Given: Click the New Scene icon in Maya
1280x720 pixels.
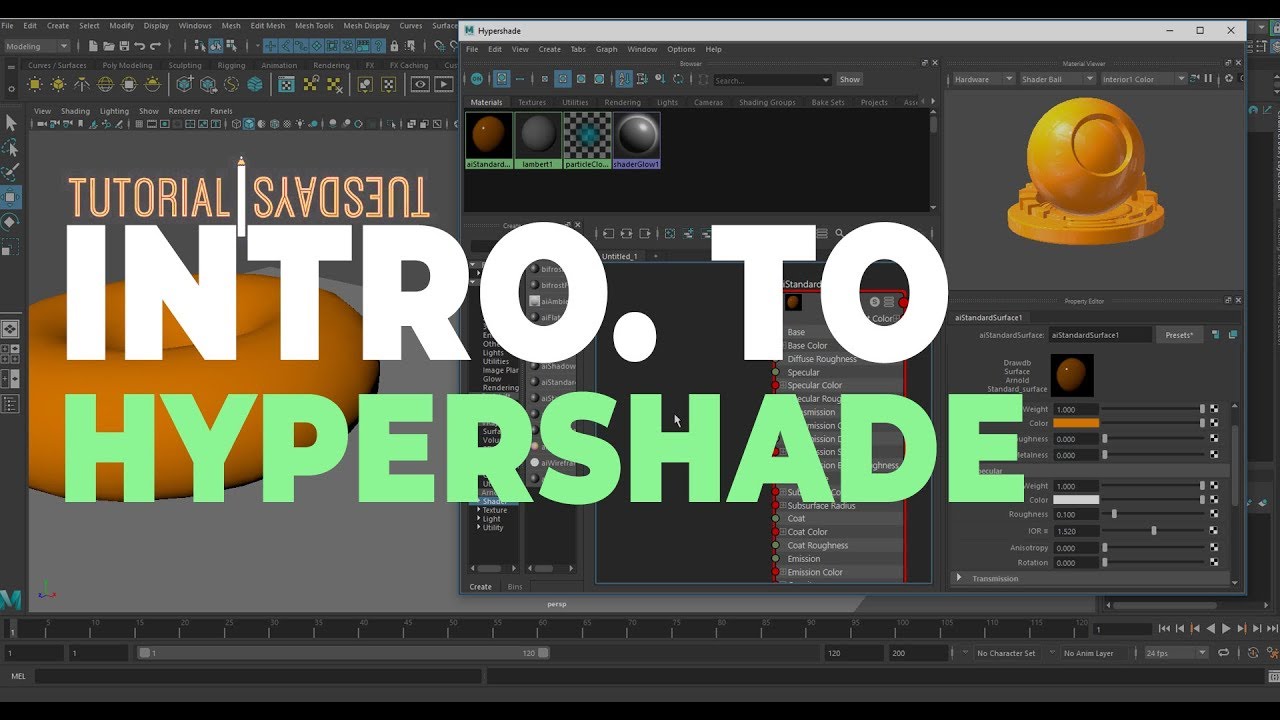Looking at the screenshot, I should tap(93, 46).
